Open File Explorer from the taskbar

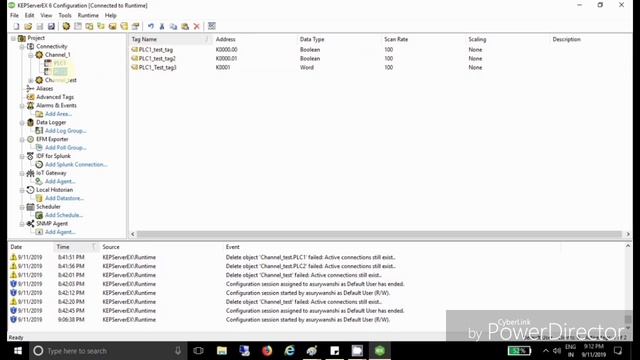[222, 351]
